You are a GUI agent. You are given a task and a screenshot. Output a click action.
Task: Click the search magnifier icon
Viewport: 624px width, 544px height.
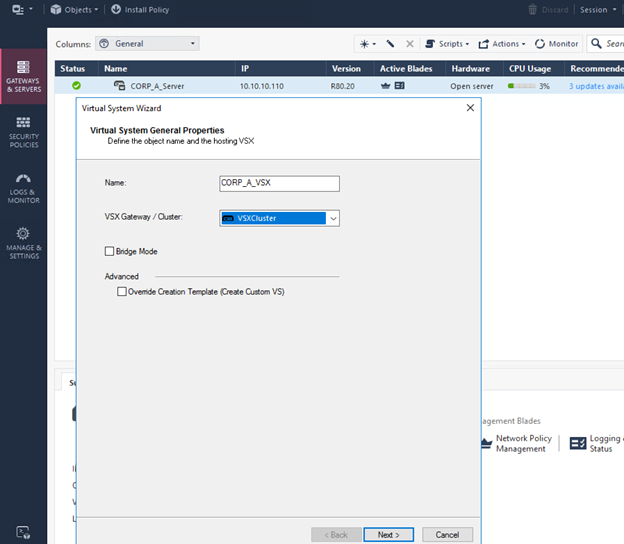[x=596, y=43]
